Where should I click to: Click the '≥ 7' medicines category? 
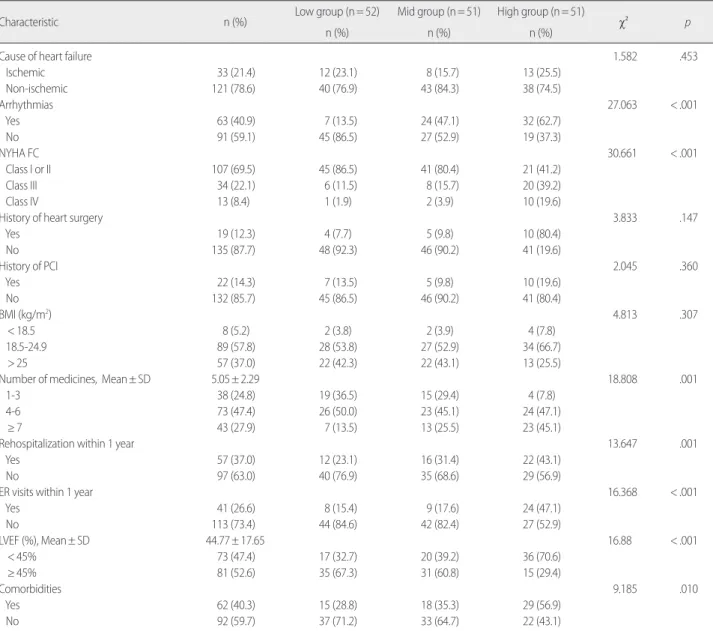click(x=14, y=428)
